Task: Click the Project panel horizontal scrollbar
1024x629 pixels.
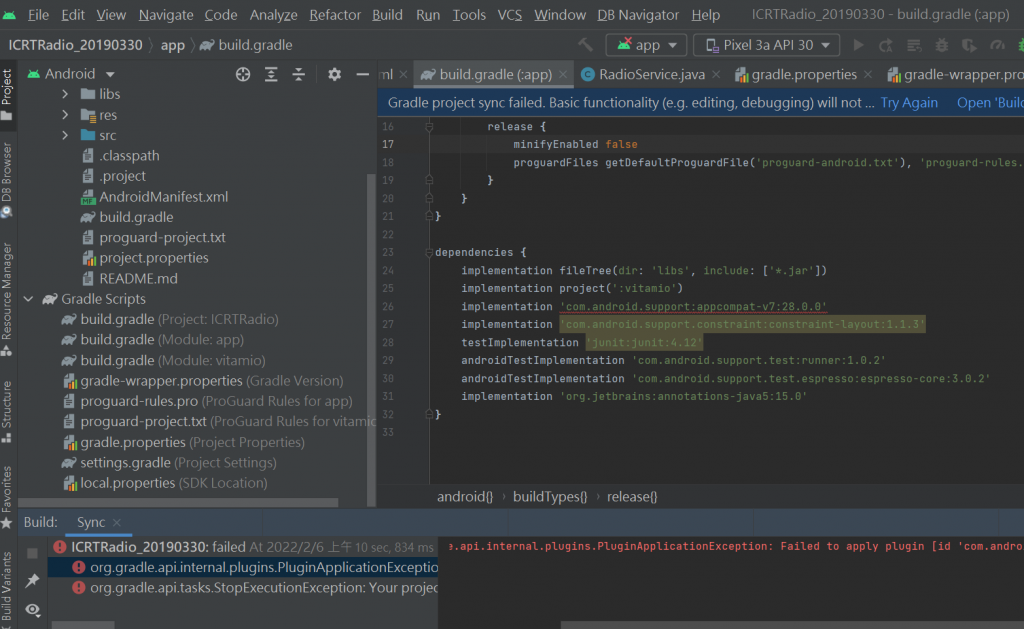Action: coord(178,503)
